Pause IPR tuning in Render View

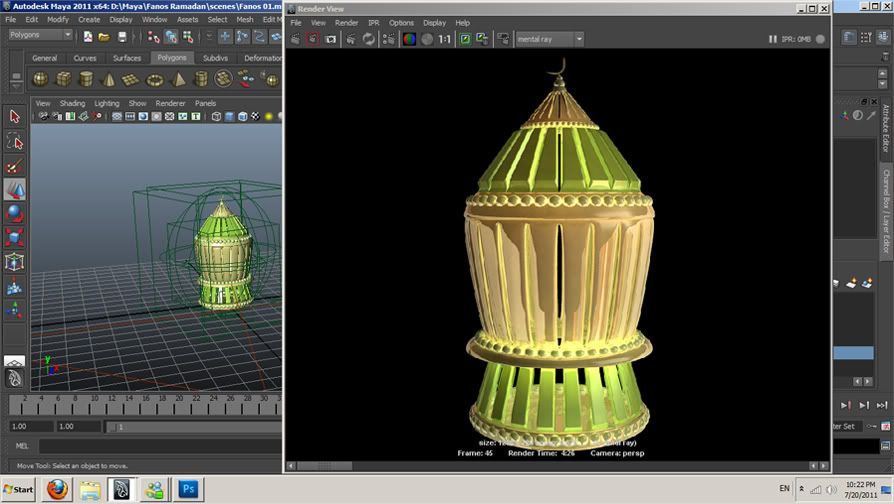(x=773, y=39)
